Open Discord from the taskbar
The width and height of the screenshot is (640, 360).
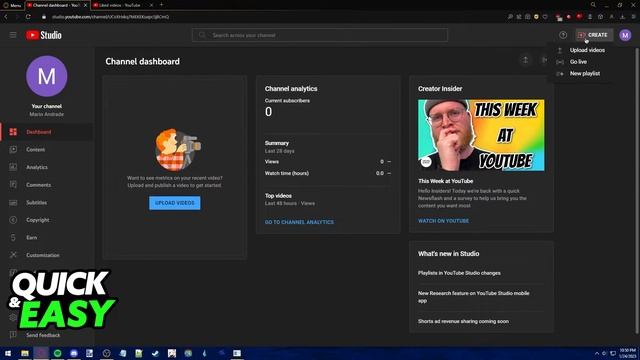(74, 353)
